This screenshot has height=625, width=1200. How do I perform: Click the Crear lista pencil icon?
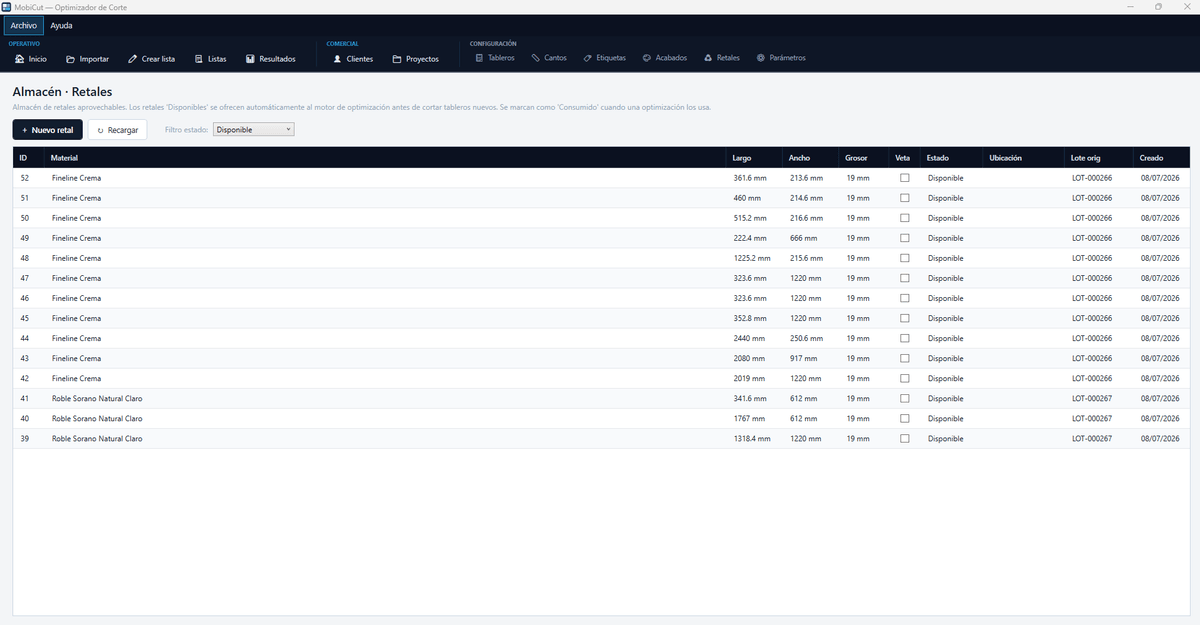[x=133, y=59]
